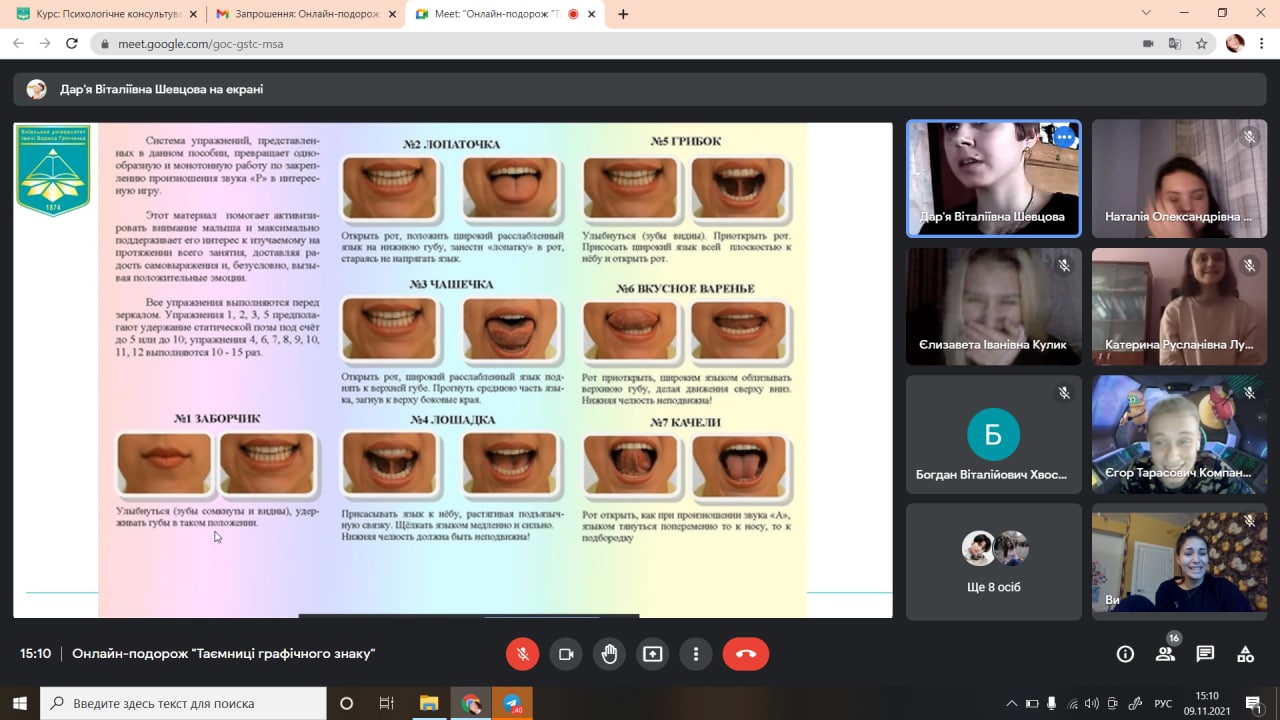1280x720 pixels.
Task: Open the Activities shapes icon
Action: (1245, 654)
